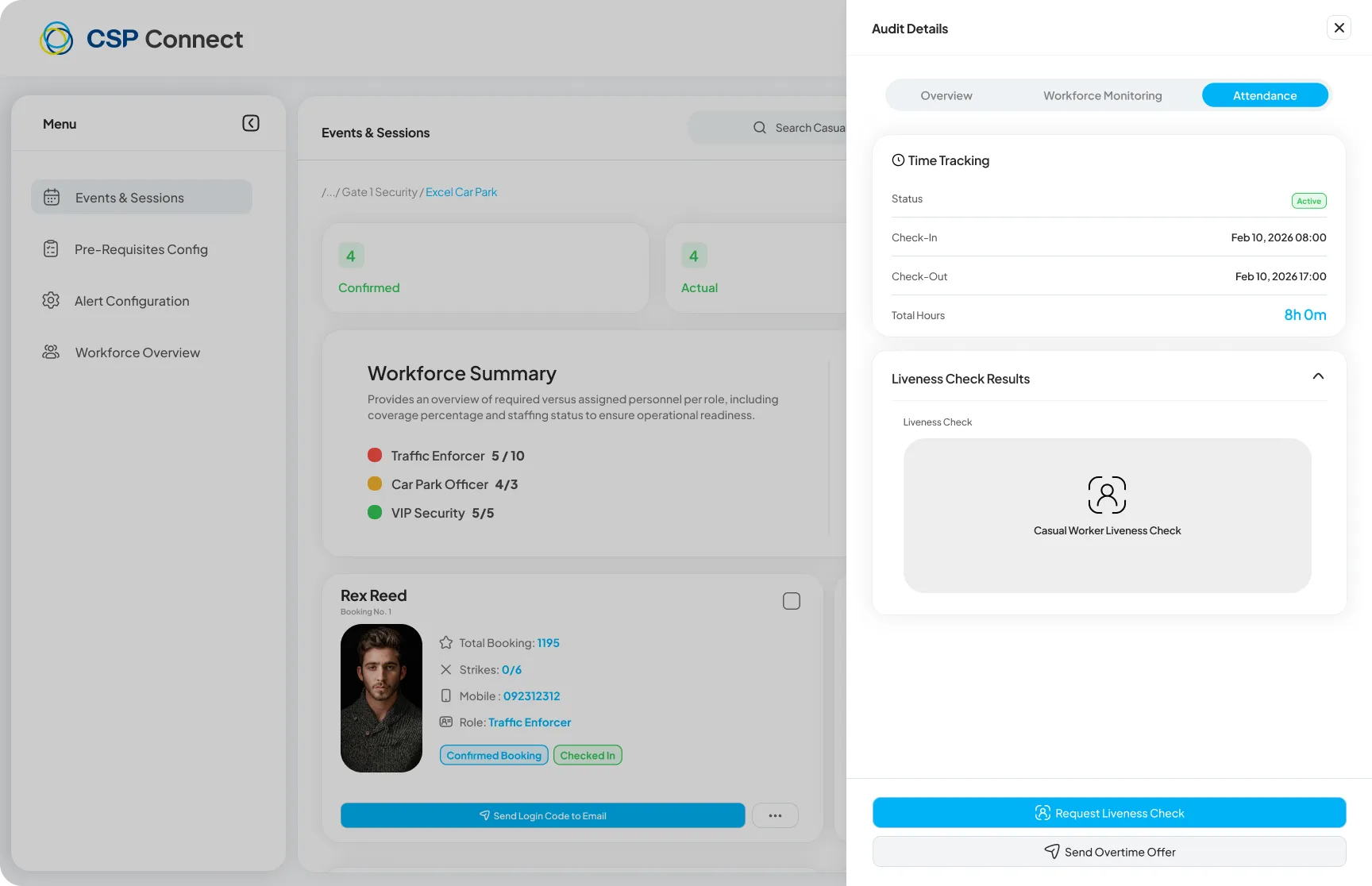Click the face icon in Request Liveness Check
This screenshot has height=886, width=1372.
pyautogui.click(x=1042, y=813)
